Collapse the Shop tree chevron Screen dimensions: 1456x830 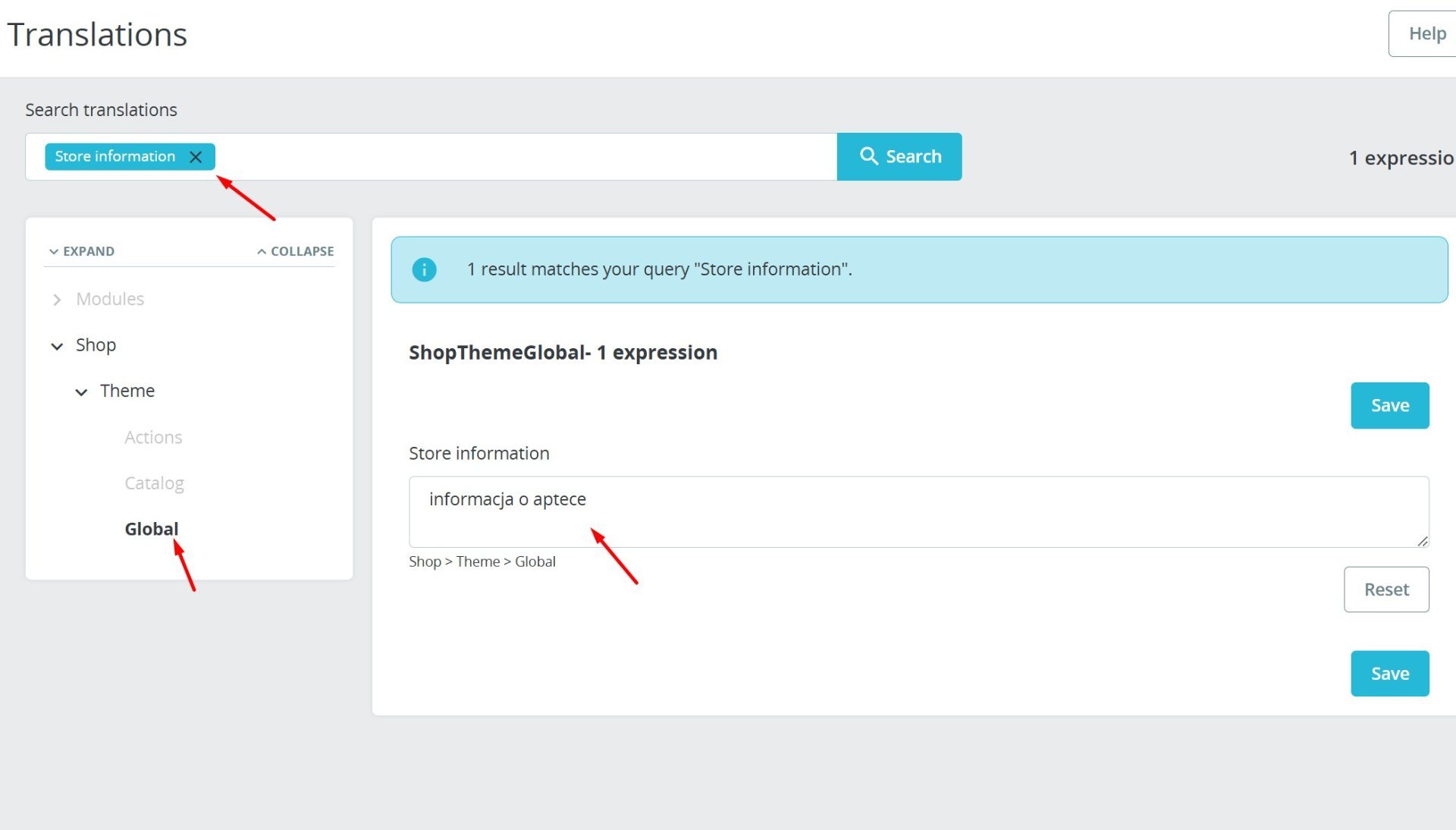coord(57,346)
